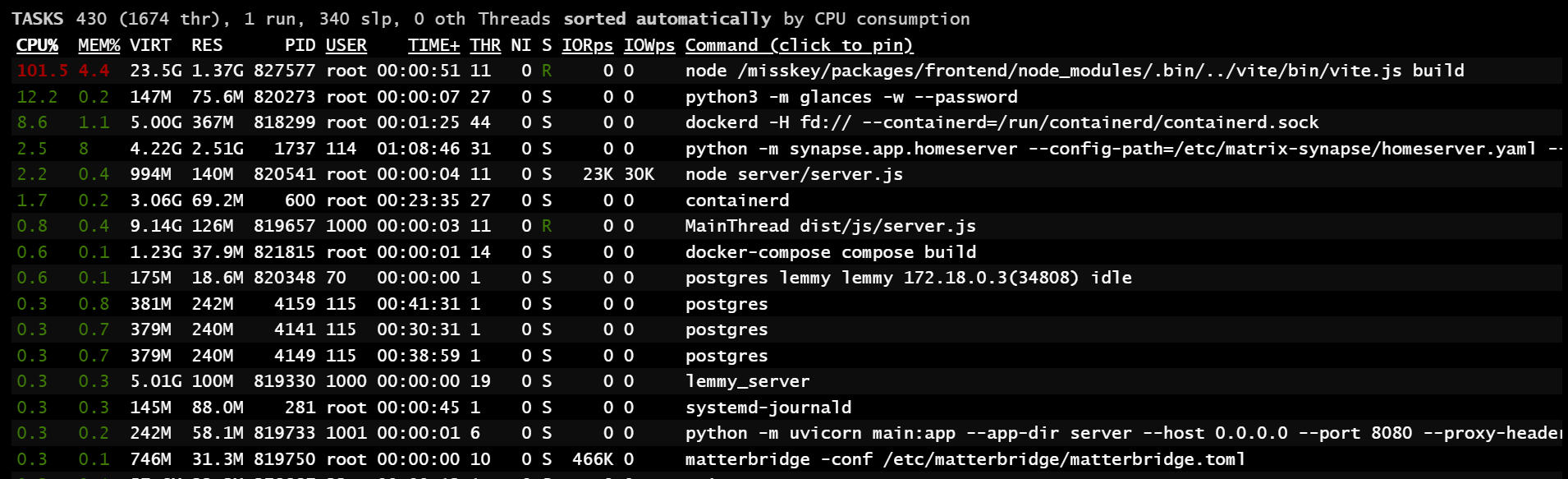The width and height of the screenshot is (1568, 479).
Task: Click the Command (click to pin) header
Action: (799, 45)
